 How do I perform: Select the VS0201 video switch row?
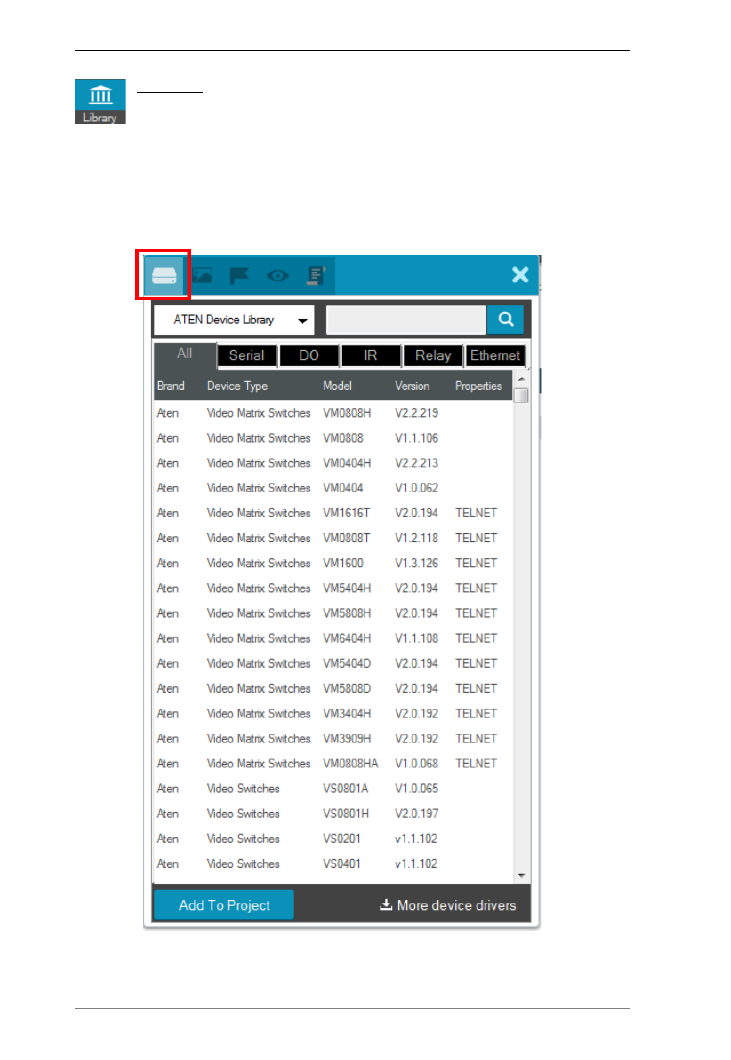coord(333,838)
